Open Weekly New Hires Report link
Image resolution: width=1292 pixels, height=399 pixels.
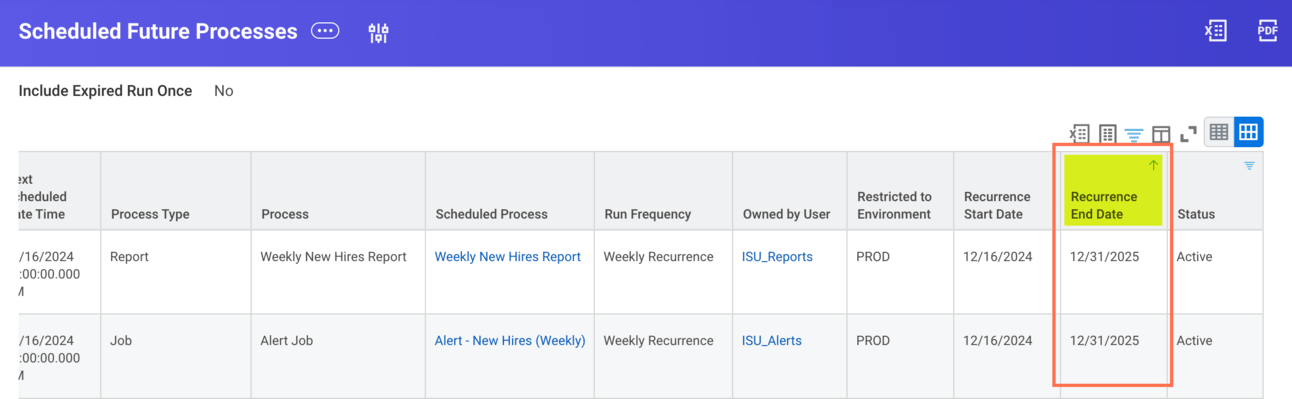[508, 257]
